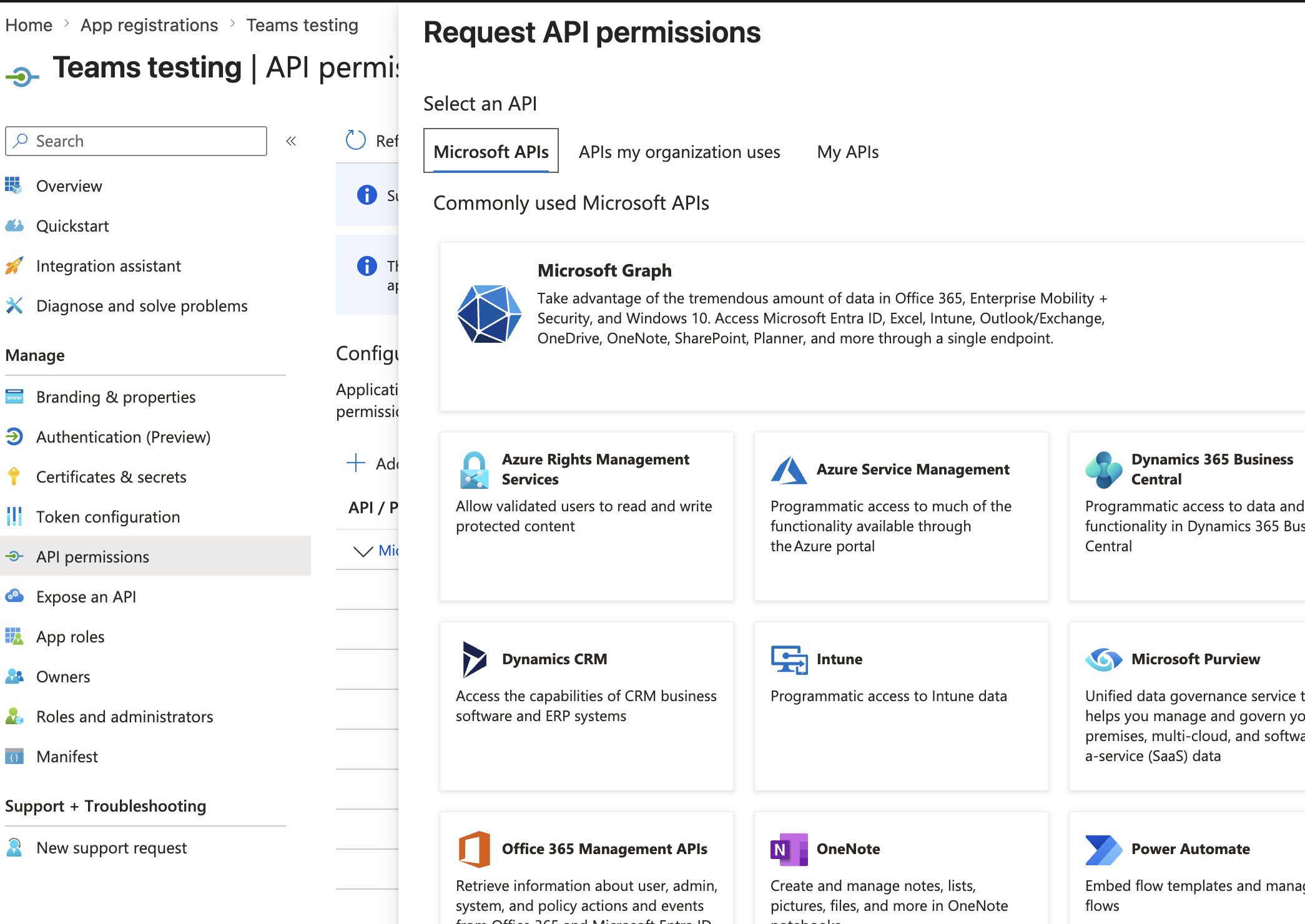Select Microsoft Purview card title
Viewport: 1305px width, 924px height.
(1196, 659)
